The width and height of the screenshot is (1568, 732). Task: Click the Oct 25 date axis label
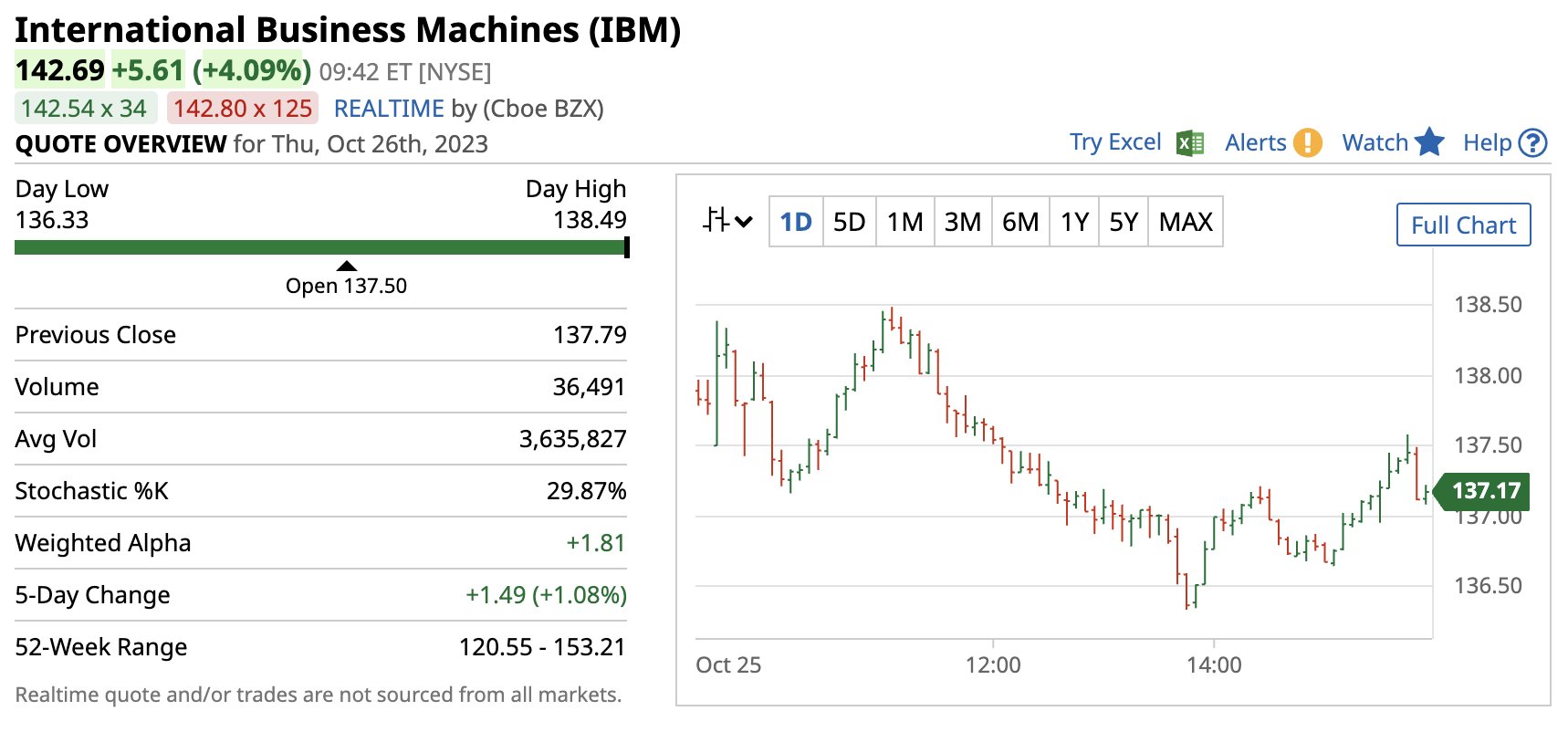728,665
